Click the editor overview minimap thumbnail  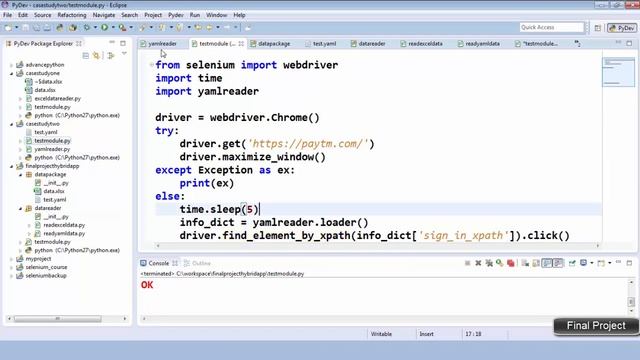coord(618,72)
